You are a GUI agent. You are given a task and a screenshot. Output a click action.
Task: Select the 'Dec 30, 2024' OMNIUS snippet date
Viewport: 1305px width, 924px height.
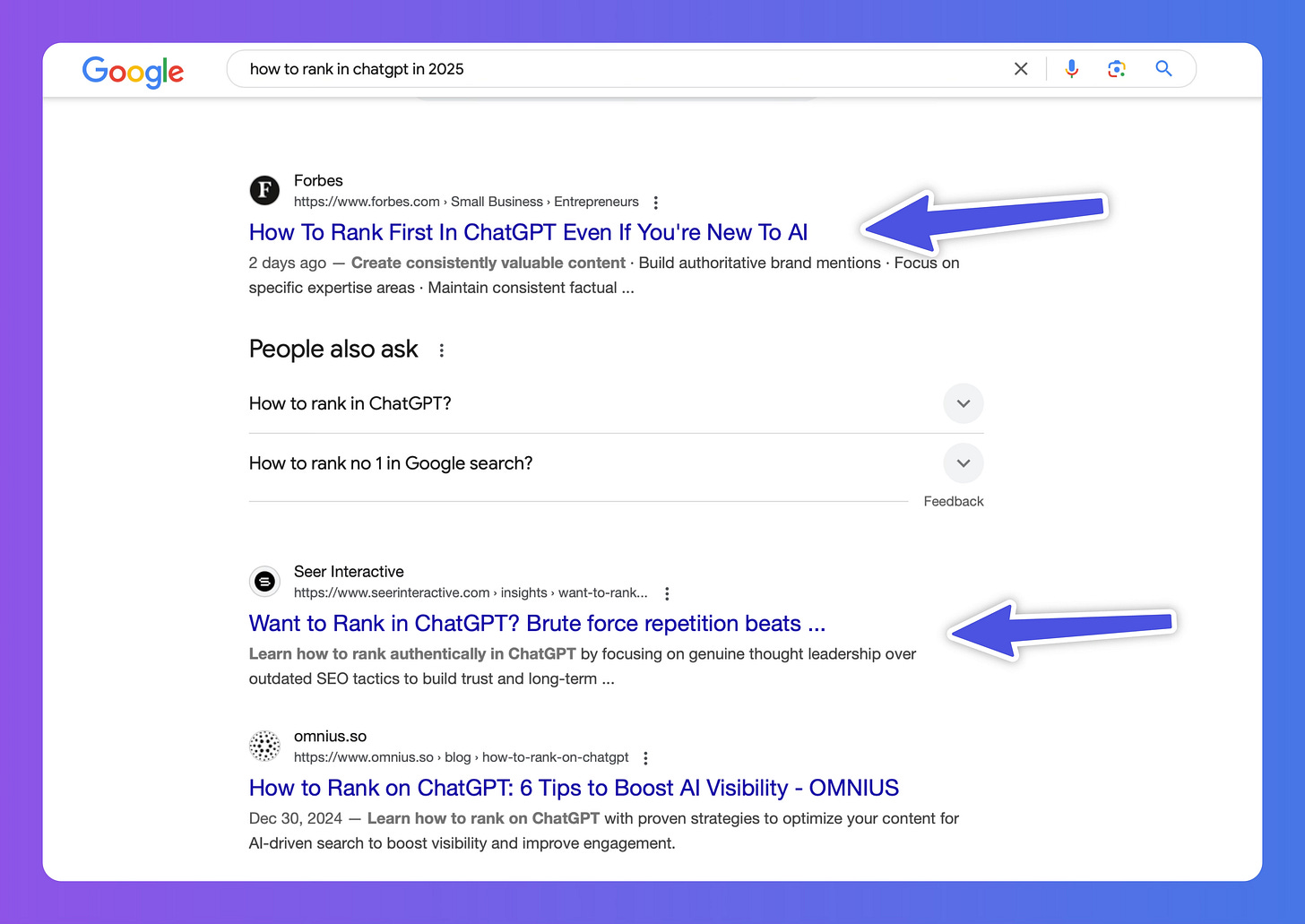(296, 818)
